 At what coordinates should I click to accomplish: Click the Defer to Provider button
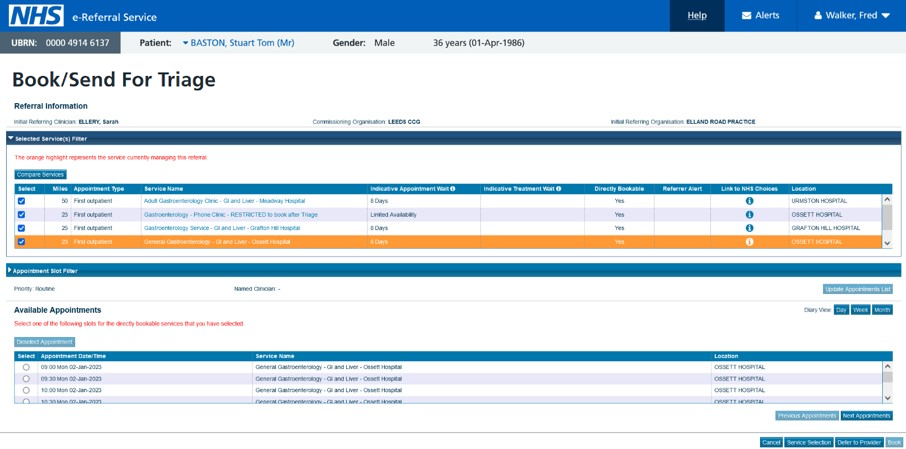pos(859,443)
